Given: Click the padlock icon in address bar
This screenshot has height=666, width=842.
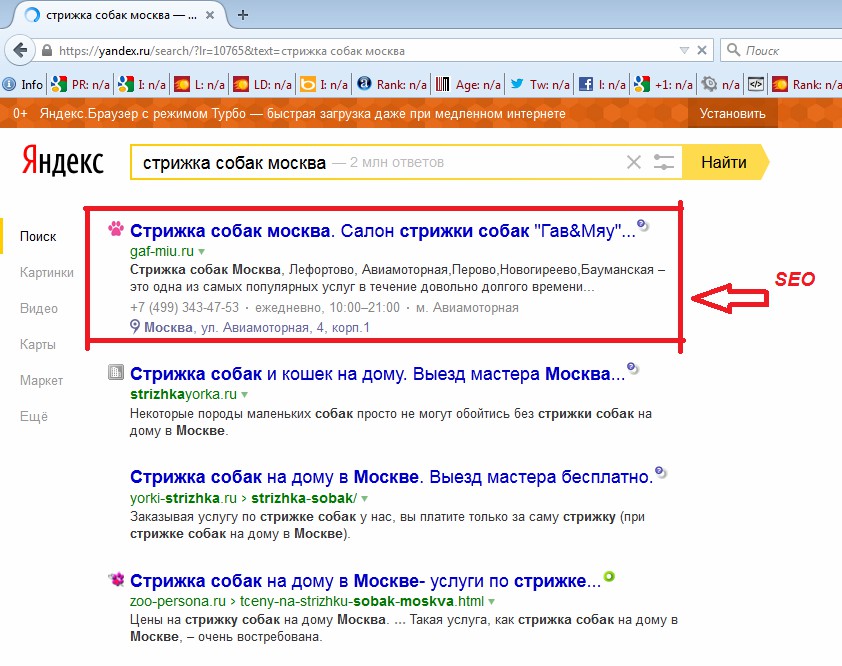Looking at the screenshot, I should [47, 50].
